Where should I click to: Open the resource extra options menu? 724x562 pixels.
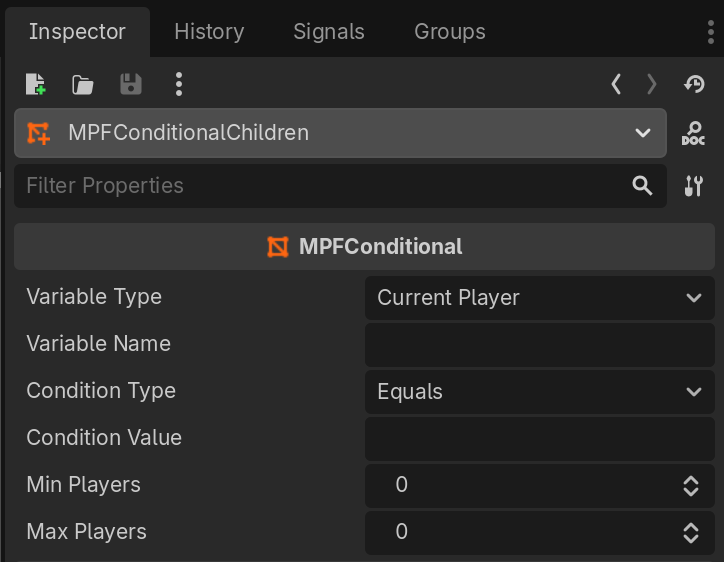178,84
